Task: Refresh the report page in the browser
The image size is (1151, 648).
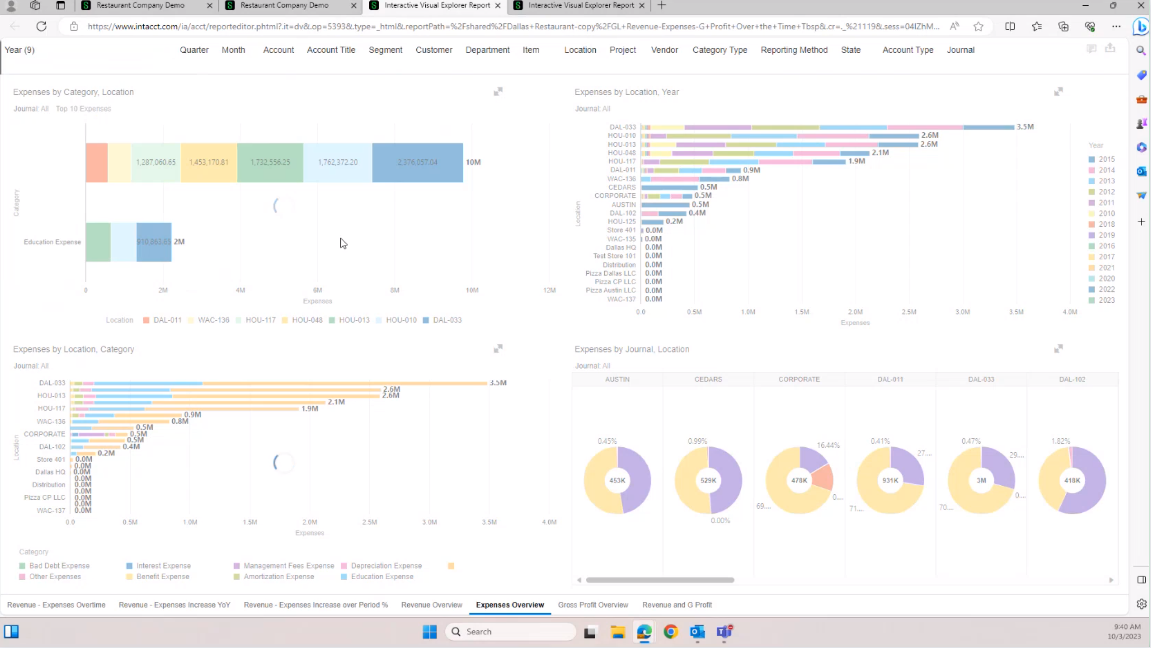Action: [40, 27]
